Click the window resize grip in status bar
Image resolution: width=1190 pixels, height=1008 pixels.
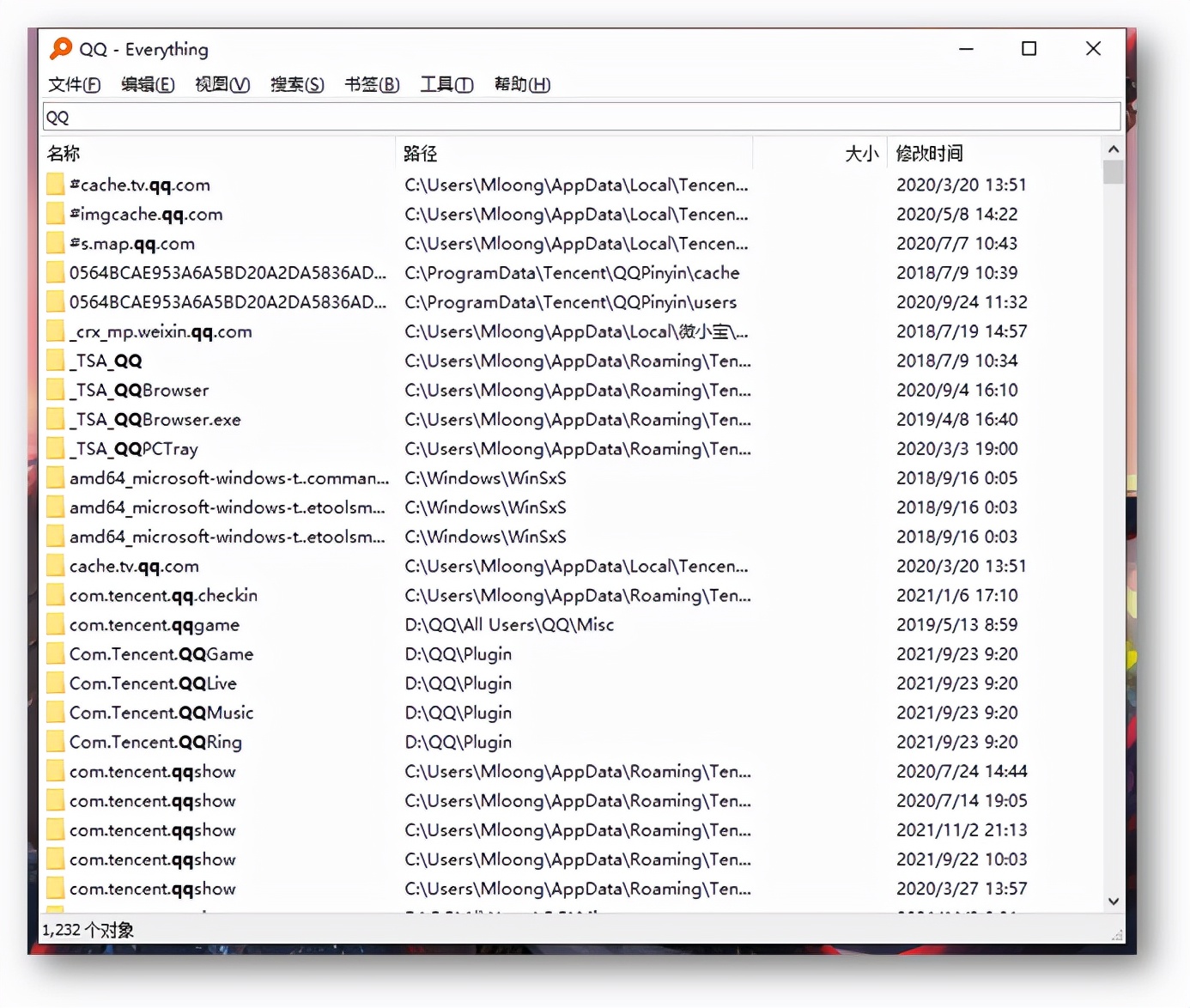(1117, 935)
